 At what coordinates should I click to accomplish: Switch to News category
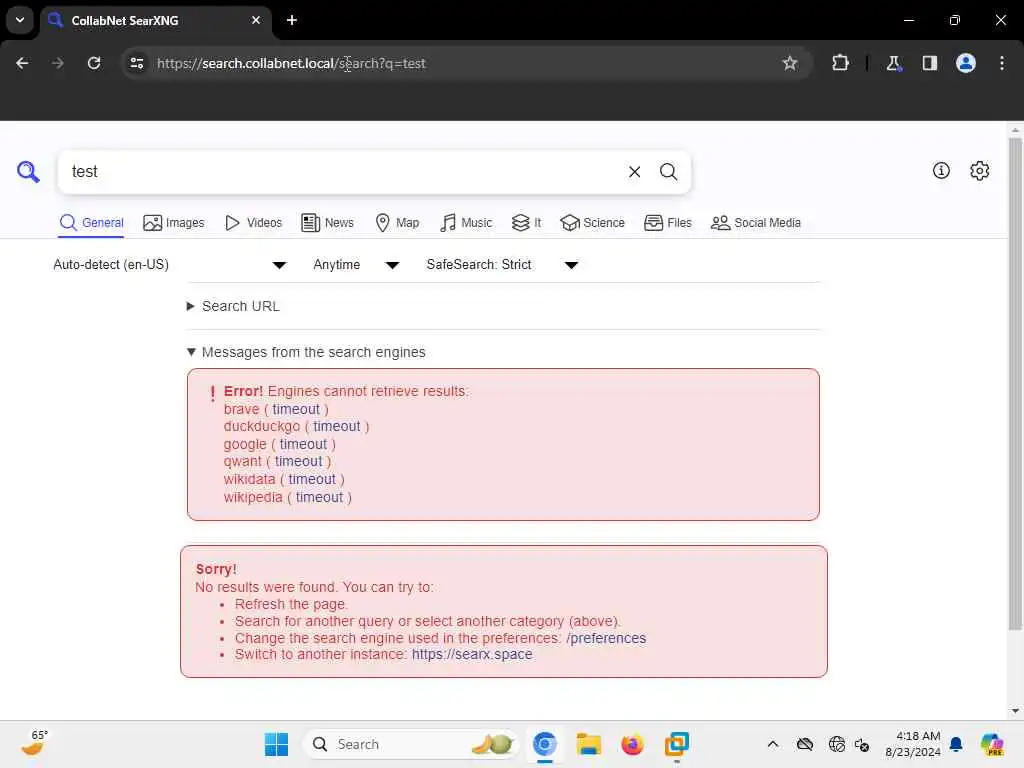327,223
